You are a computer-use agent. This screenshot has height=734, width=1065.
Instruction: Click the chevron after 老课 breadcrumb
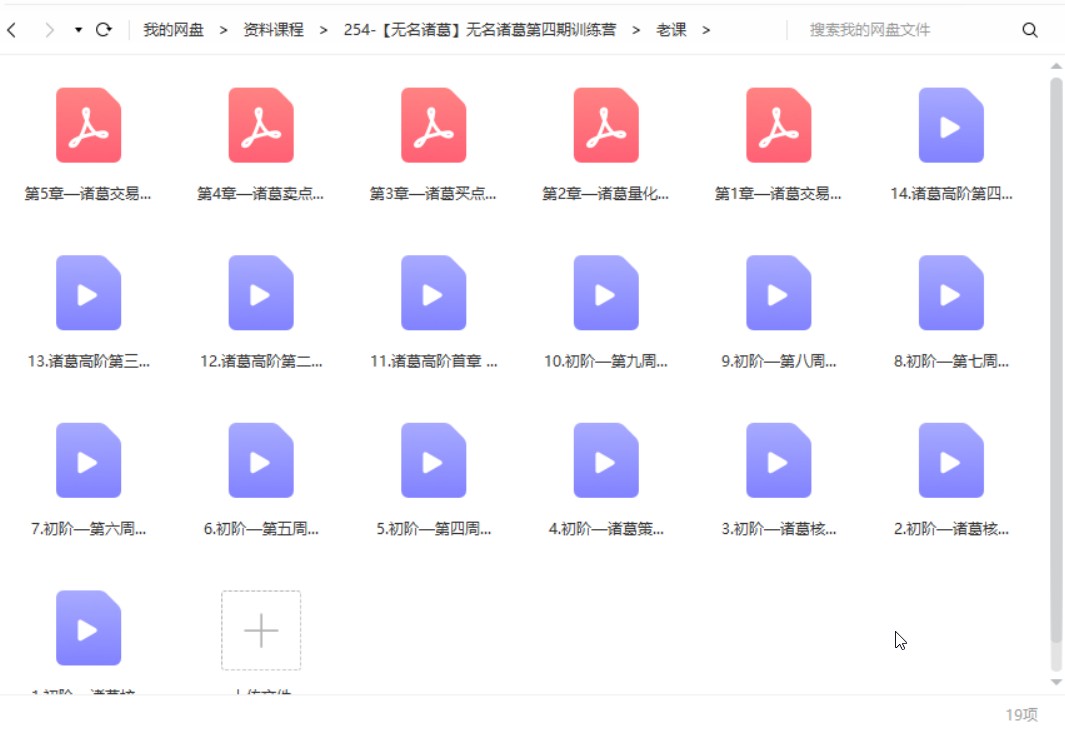tap(706, 30)
